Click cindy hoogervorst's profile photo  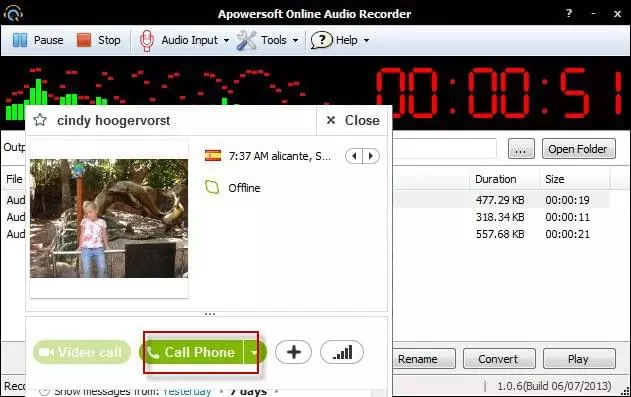pyautogui.click(x=109, y=218)
